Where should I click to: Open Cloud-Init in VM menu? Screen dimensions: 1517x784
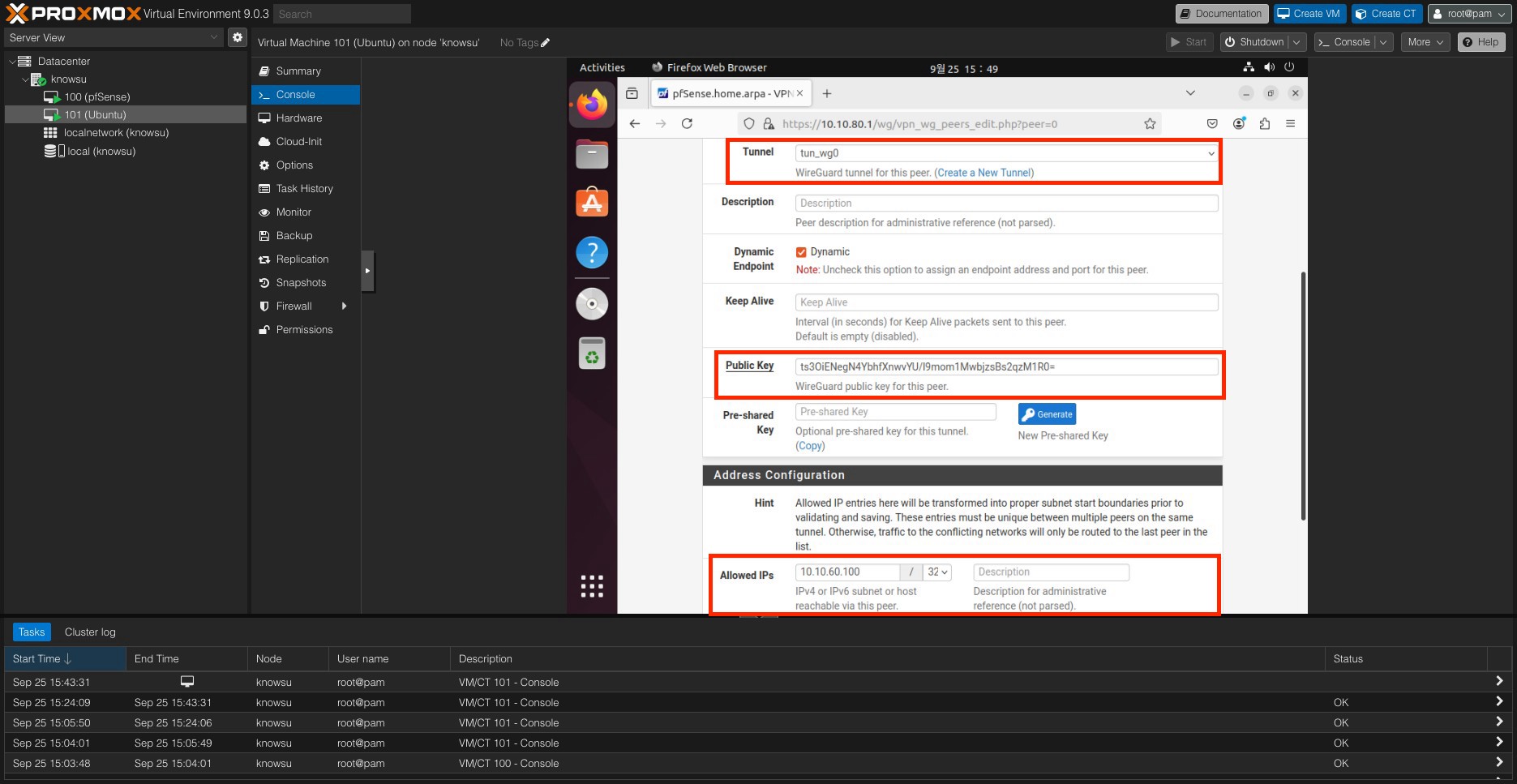coord(306,142)
